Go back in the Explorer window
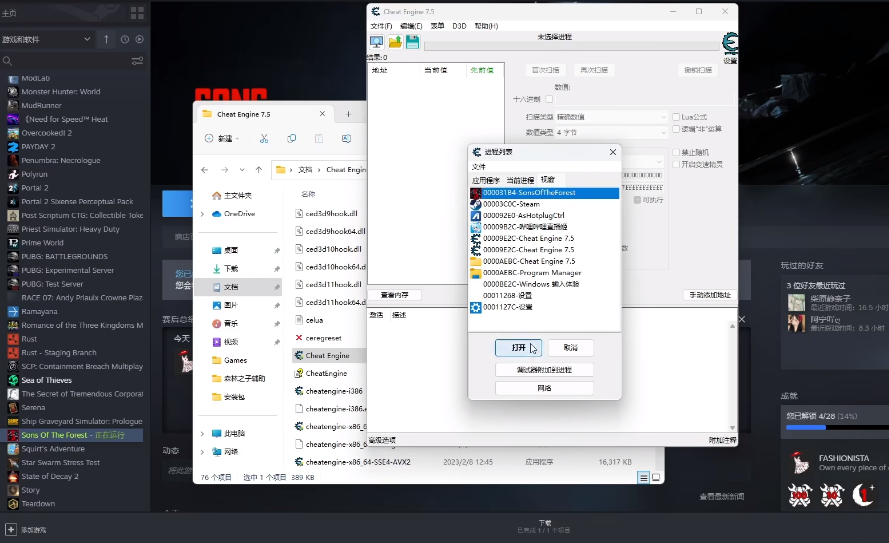The width and height of the screenshot is (889, 543). [x=205, y=169]
